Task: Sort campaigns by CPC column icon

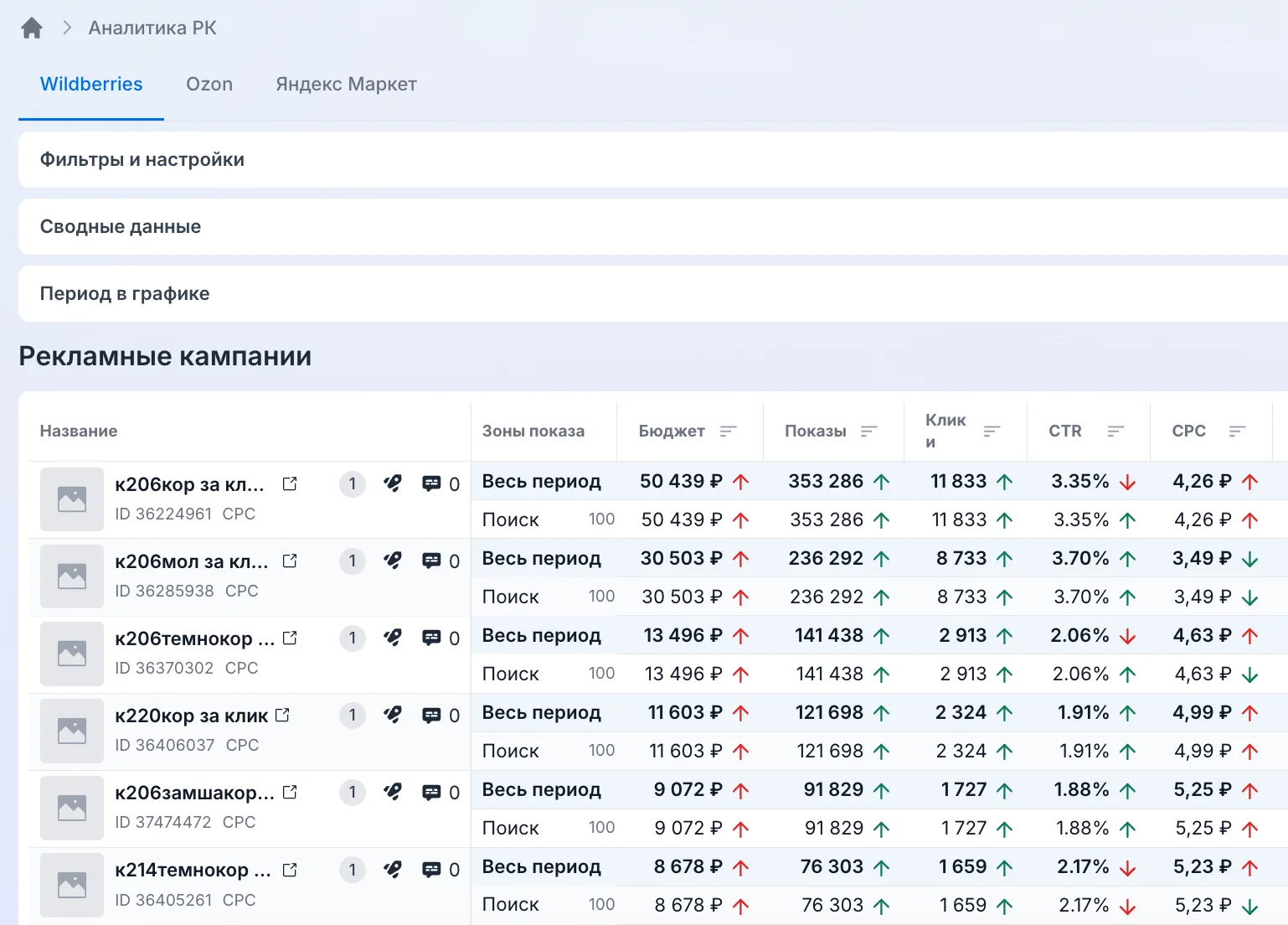Action: 1238,431
